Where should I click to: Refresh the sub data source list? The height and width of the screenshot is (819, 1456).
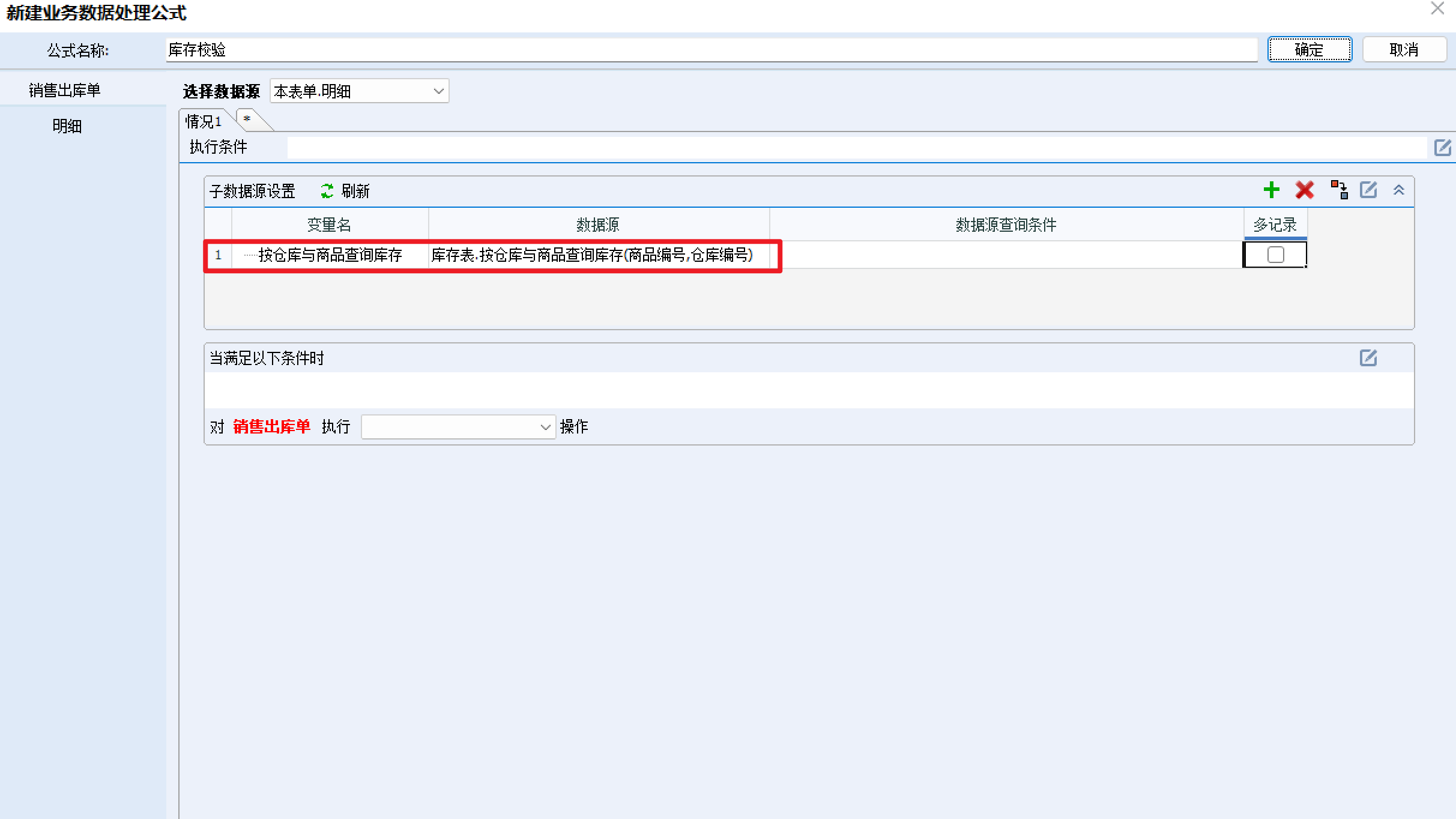[x=345, y=191]
